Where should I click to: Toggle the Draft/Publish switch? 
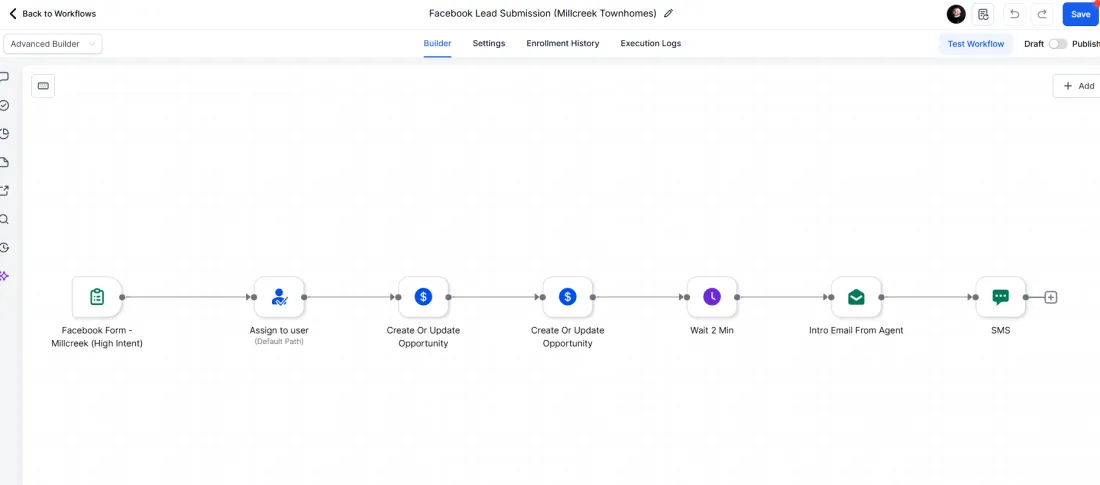coord(1057,44)
